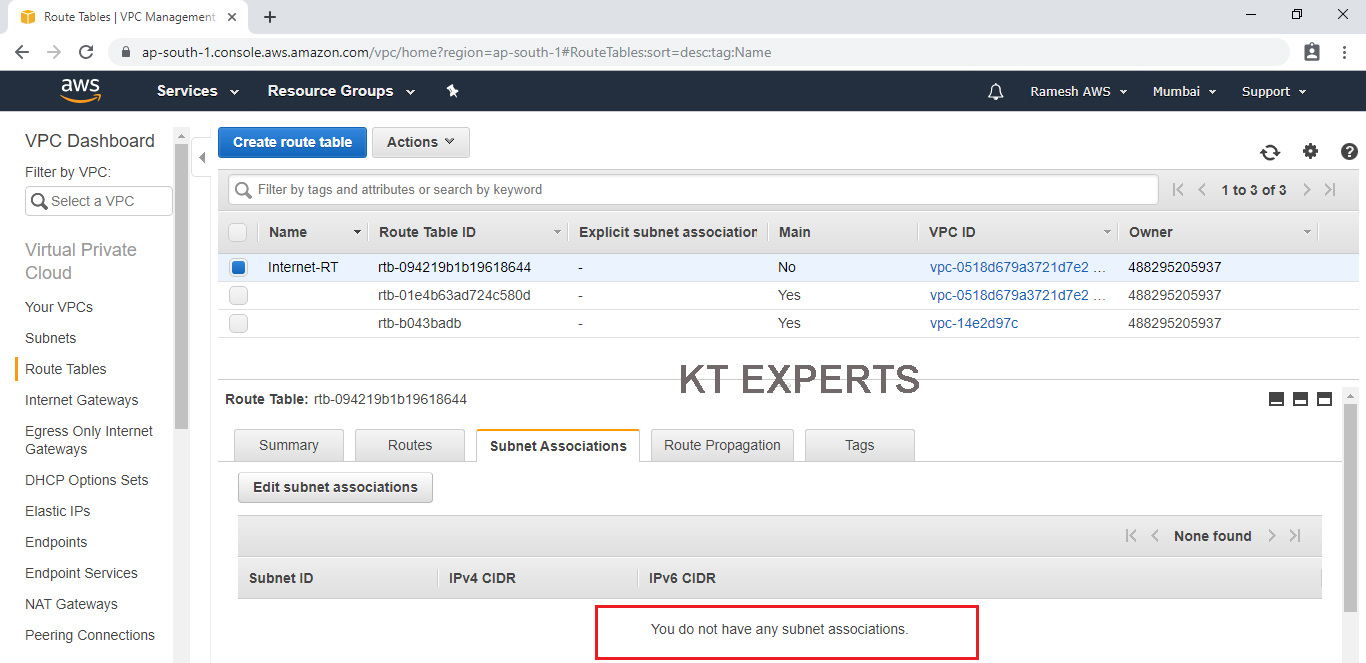Set details pane to half height

[x=1300, y=399]
